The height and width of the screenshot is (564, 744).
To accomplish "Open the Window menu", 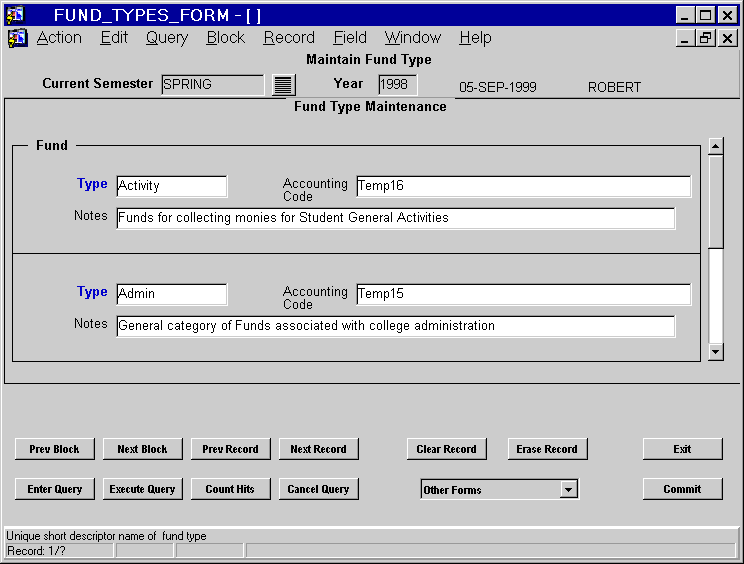I will point(412,37).
